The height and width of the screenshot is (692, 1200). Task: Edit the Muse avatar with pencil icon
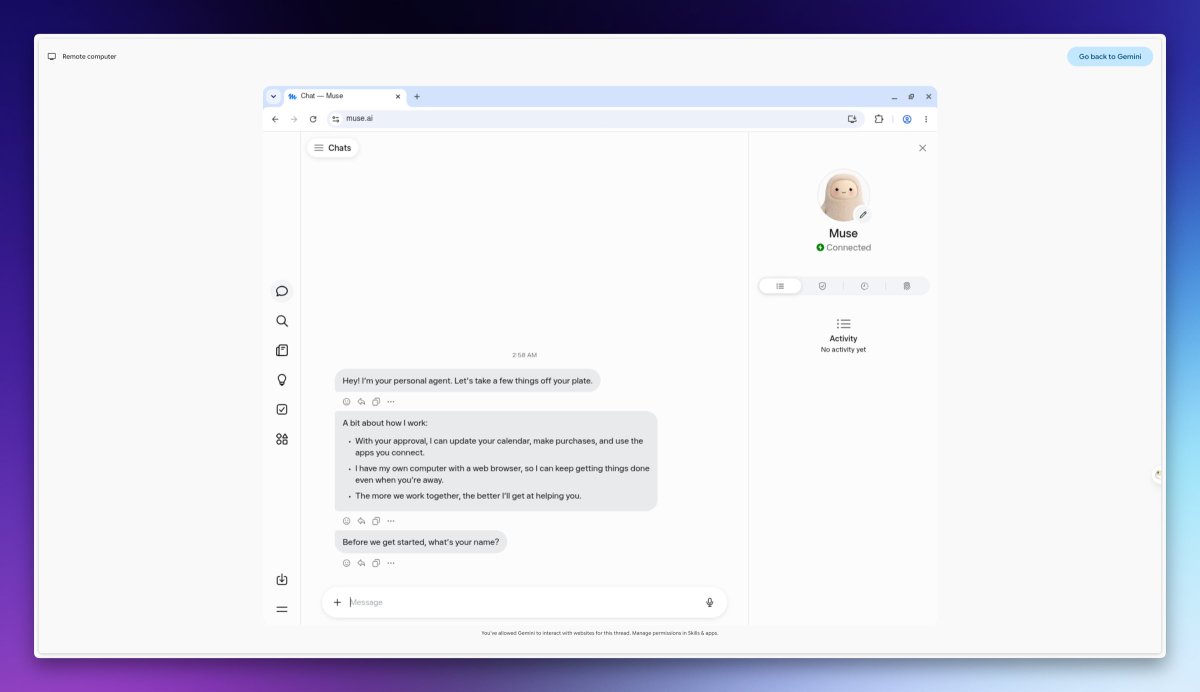click(x=863, y=214)
